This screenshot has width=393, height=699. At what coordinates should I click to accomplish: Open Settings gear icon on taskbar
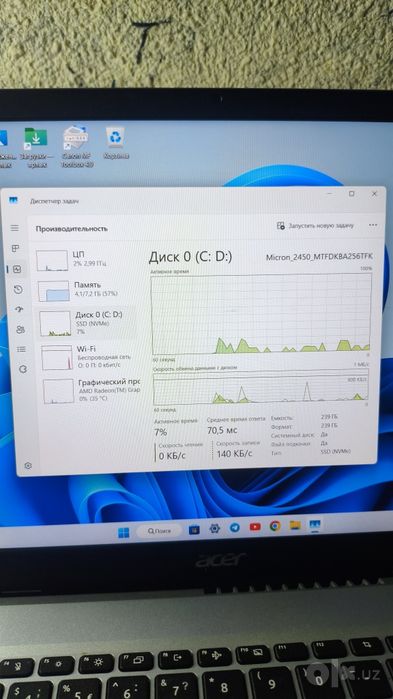215,529
